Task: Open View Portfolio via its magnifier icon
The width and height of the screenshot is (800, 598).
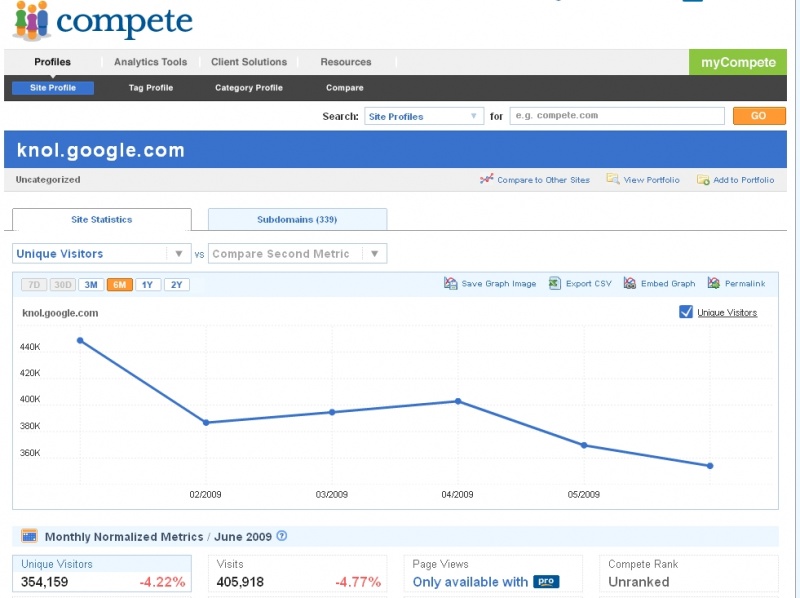Action: [x=612, y=181]
